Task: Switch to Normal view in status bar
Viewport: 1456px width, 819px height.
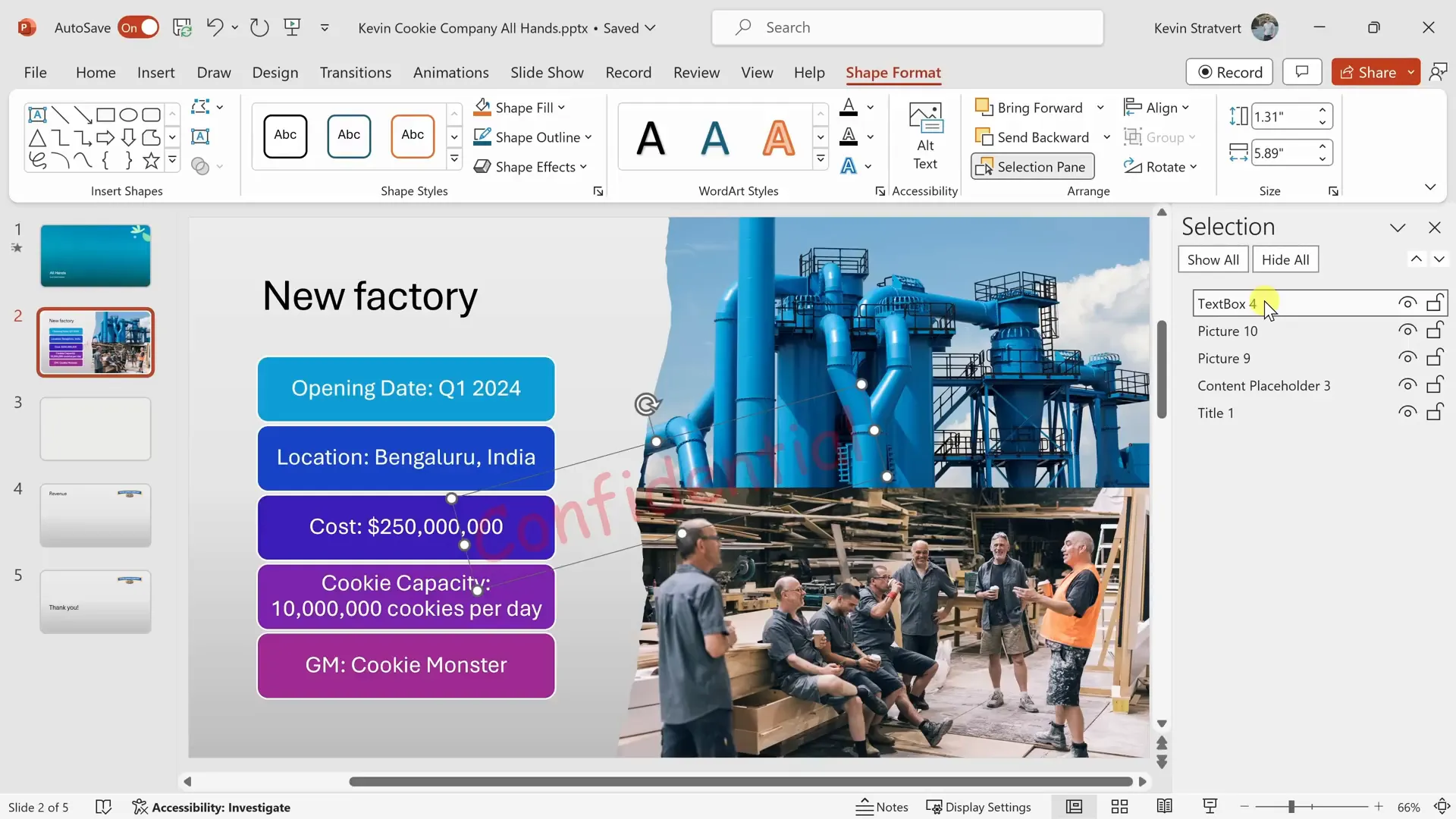Action: click(x=1074, y=807)
